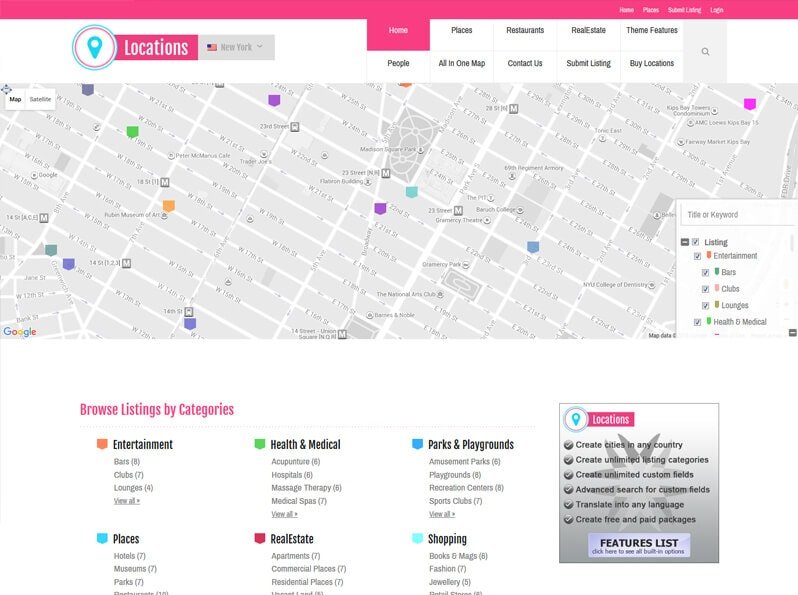This screenshot has height=595, width=798.
Task: Click the Login link in top bar
Action: pyautogui.click(x=717, y=10)
